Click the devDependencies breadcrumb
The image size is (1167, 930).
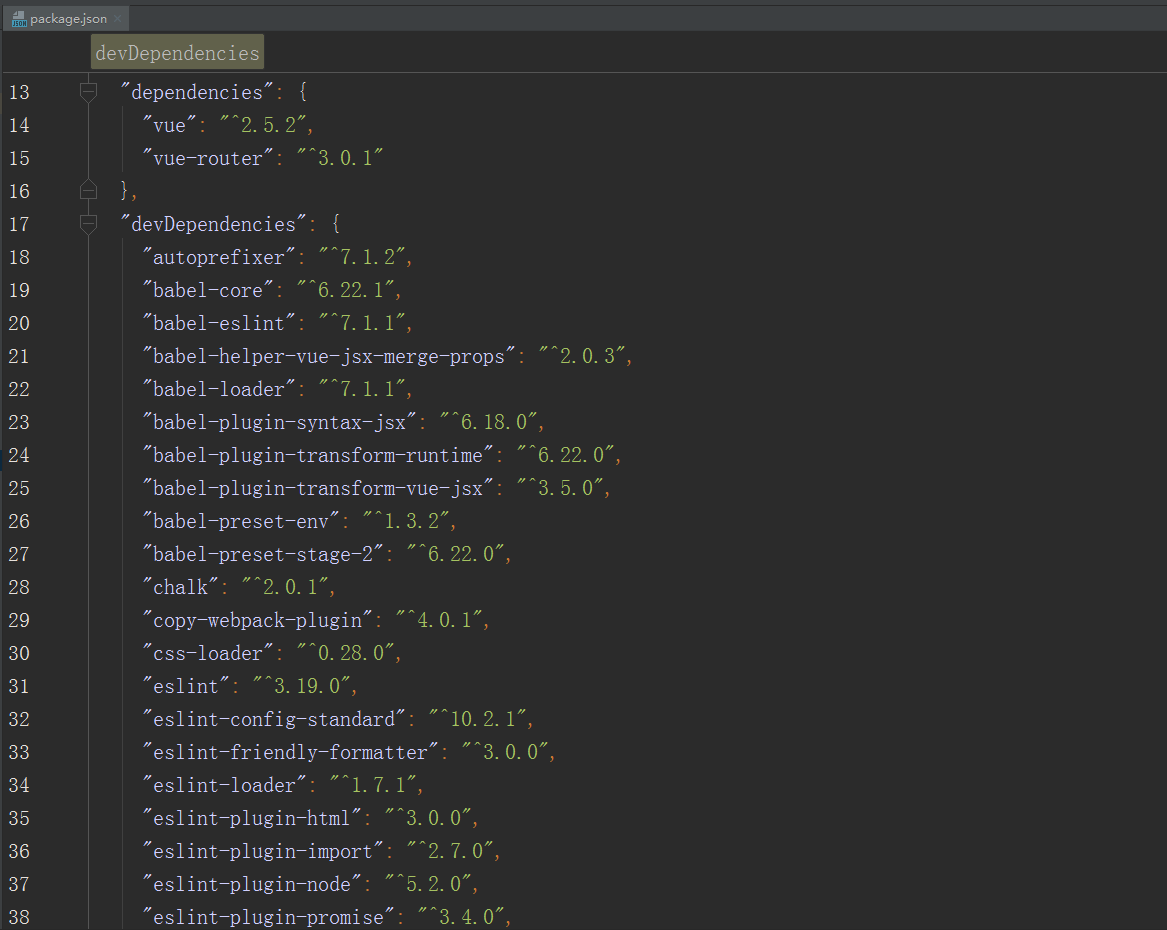click(x=177, y=53)
